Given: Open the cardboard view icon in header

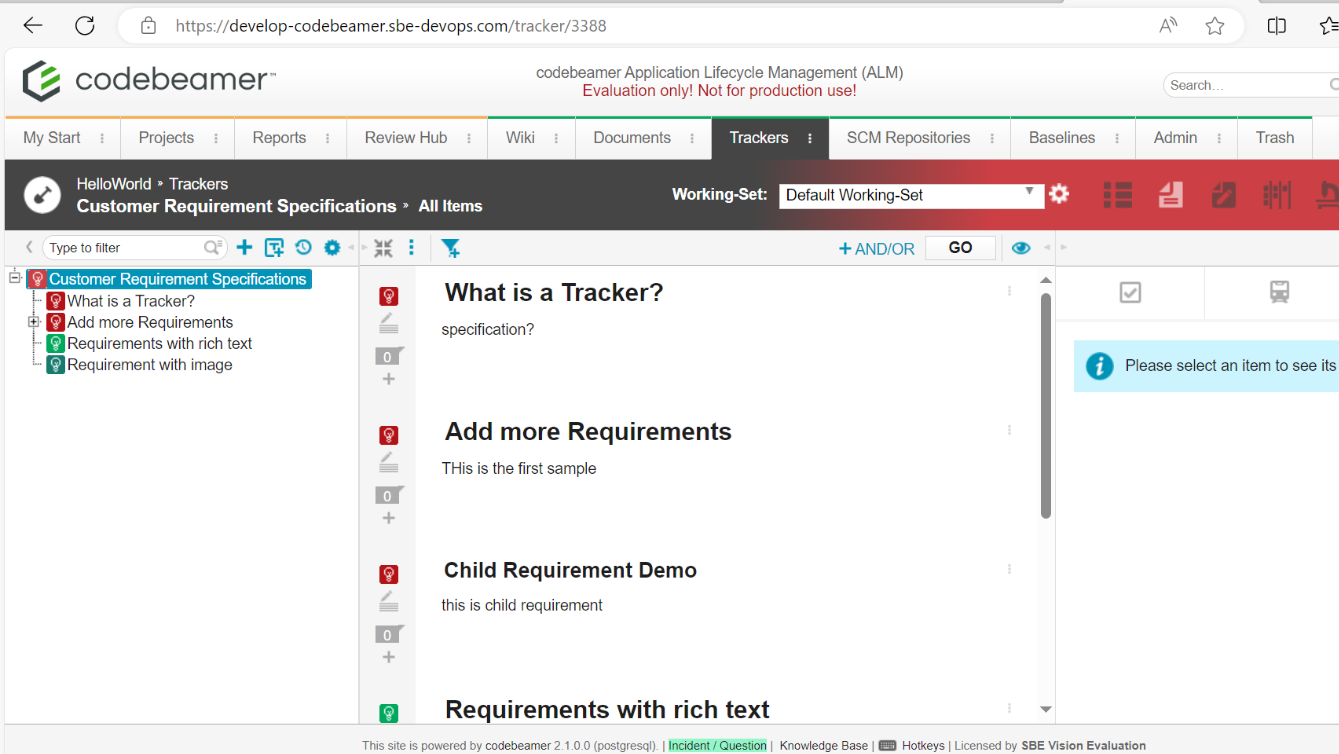Looking at the screenshot, I should coord(1277,195).
